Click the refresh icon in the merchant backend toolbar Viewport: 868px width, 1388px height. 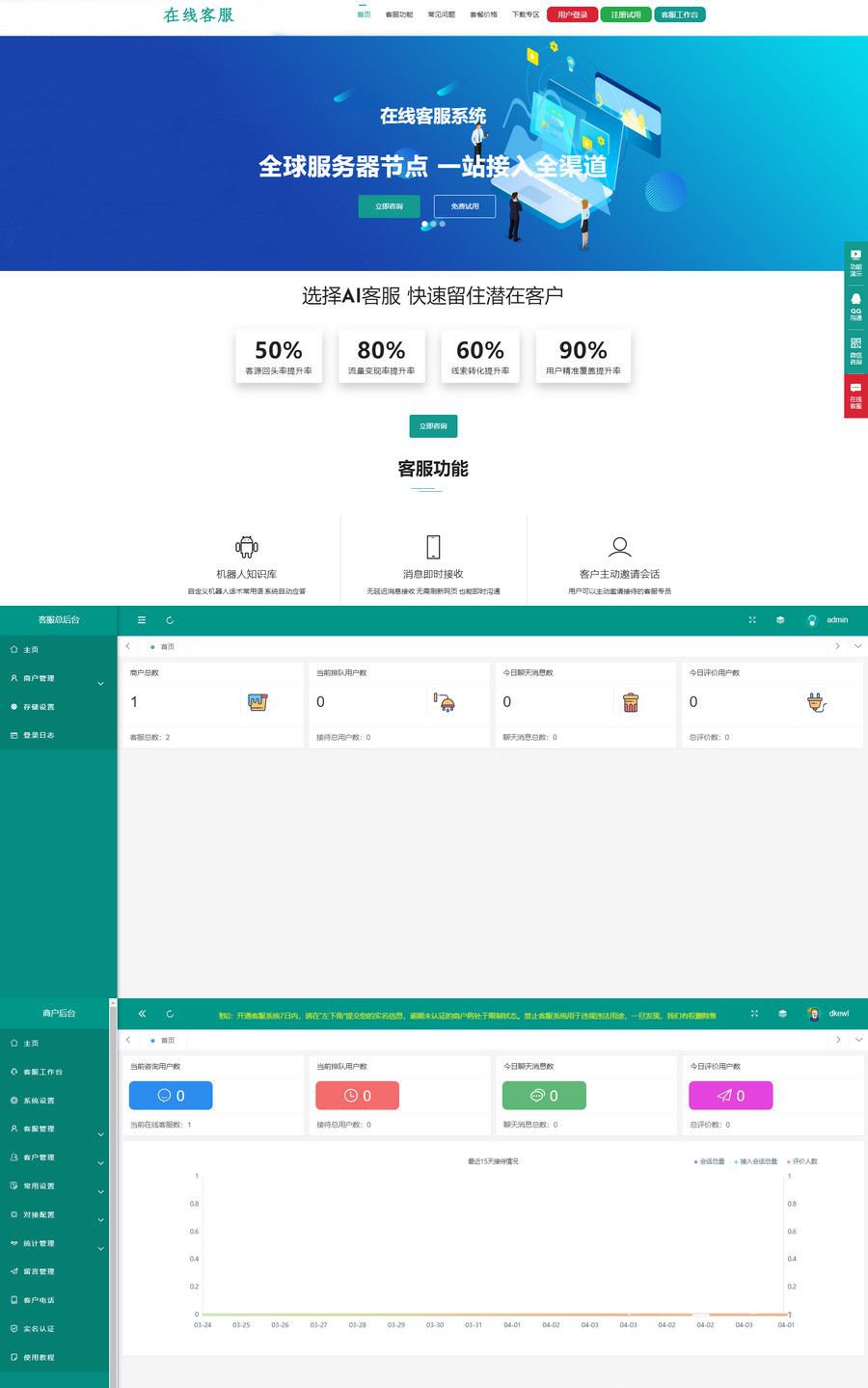click(171, 1014)
